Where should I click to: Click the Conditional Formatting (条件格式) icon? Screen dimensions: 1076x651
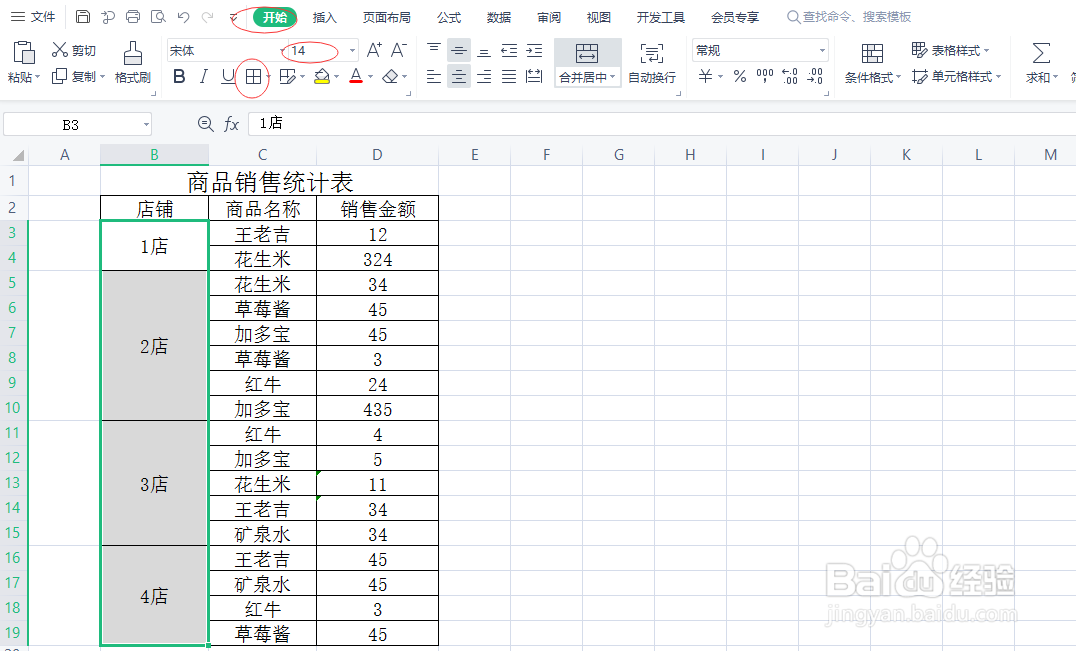coord(872,53)
